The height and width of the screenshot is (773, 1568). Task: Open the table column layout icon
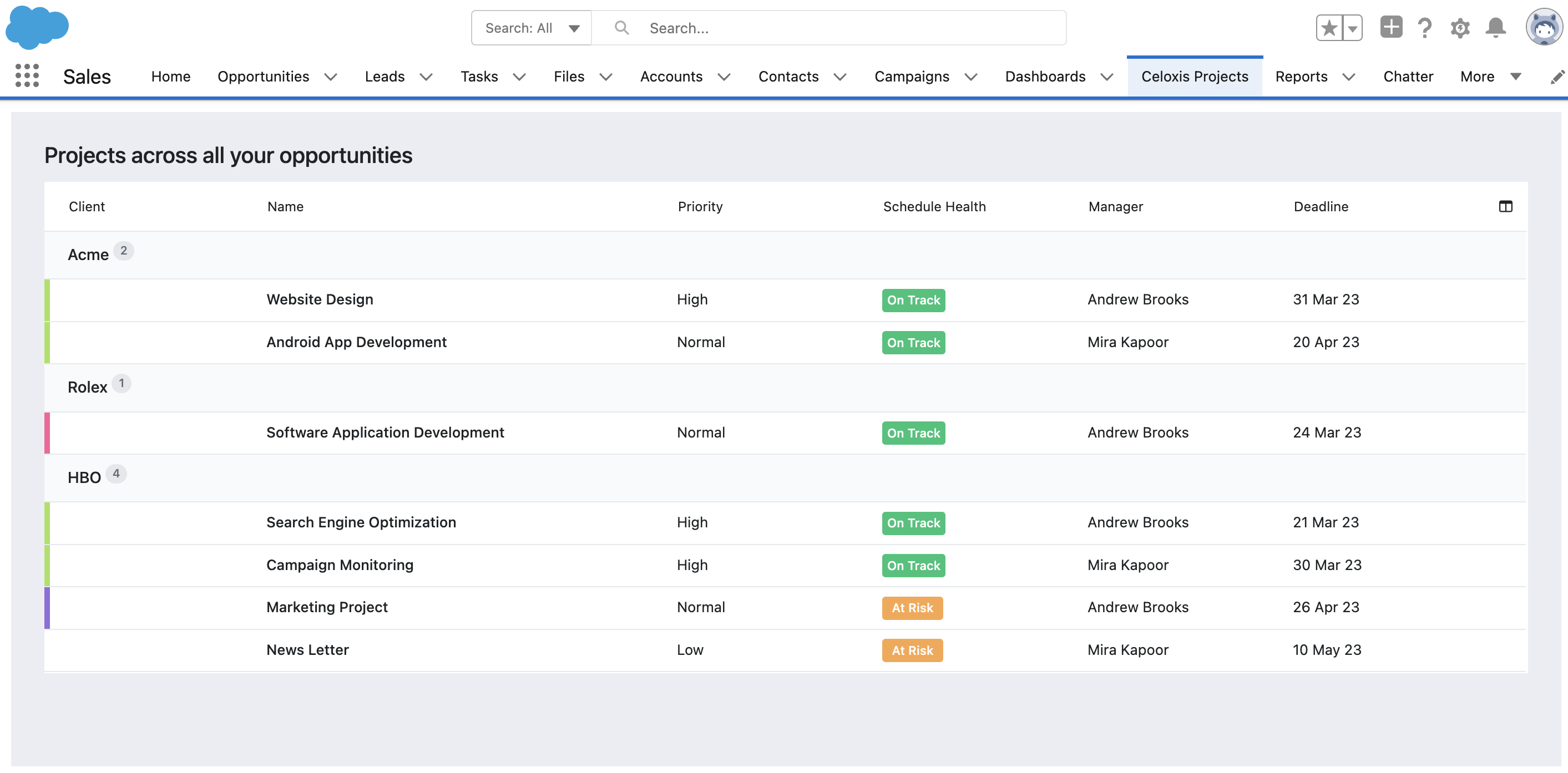[x=1505, y=207]
